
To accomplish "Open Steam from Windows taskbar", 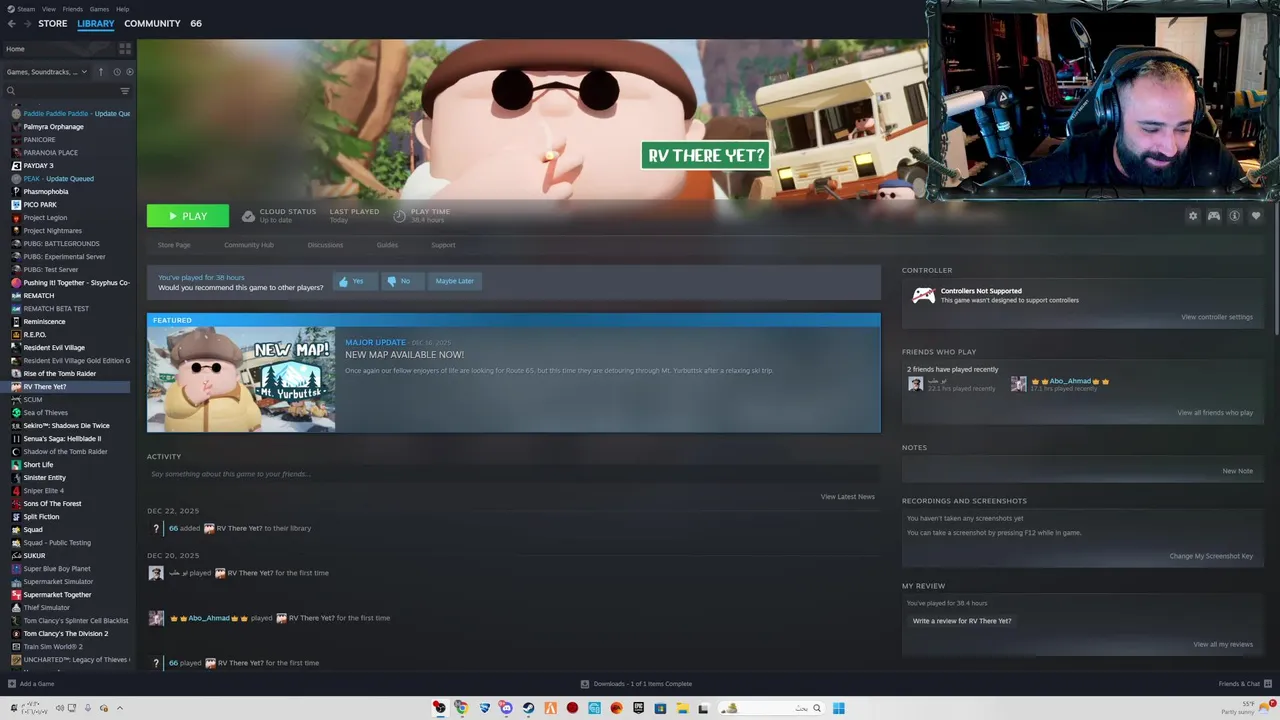I will pos(528,708).
